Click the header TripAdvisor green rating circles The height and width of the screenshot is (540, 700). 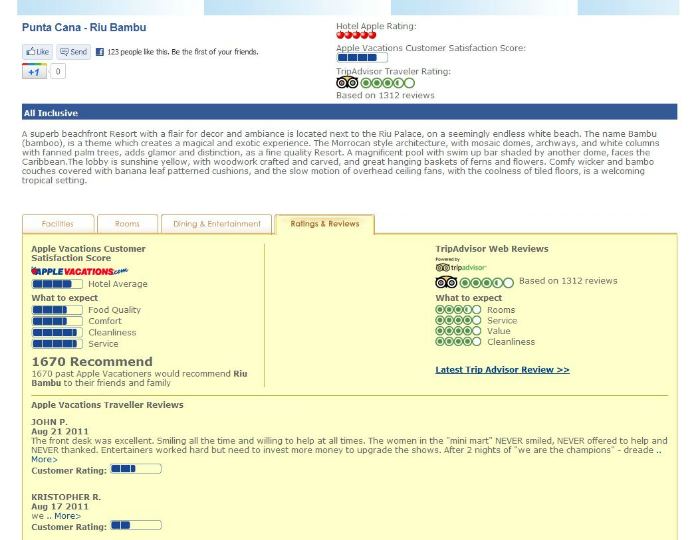coord(388,83)
